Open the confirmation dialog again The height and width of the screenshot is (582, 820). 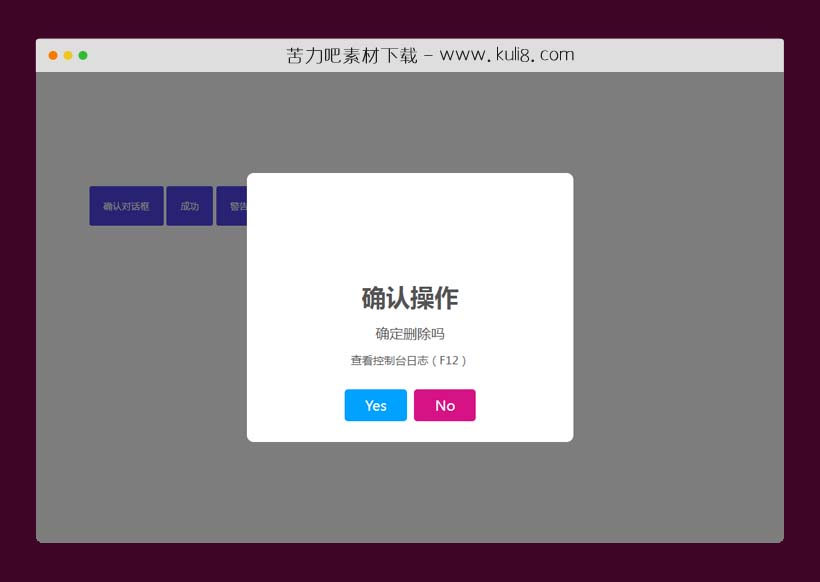(x=125, y=206)
